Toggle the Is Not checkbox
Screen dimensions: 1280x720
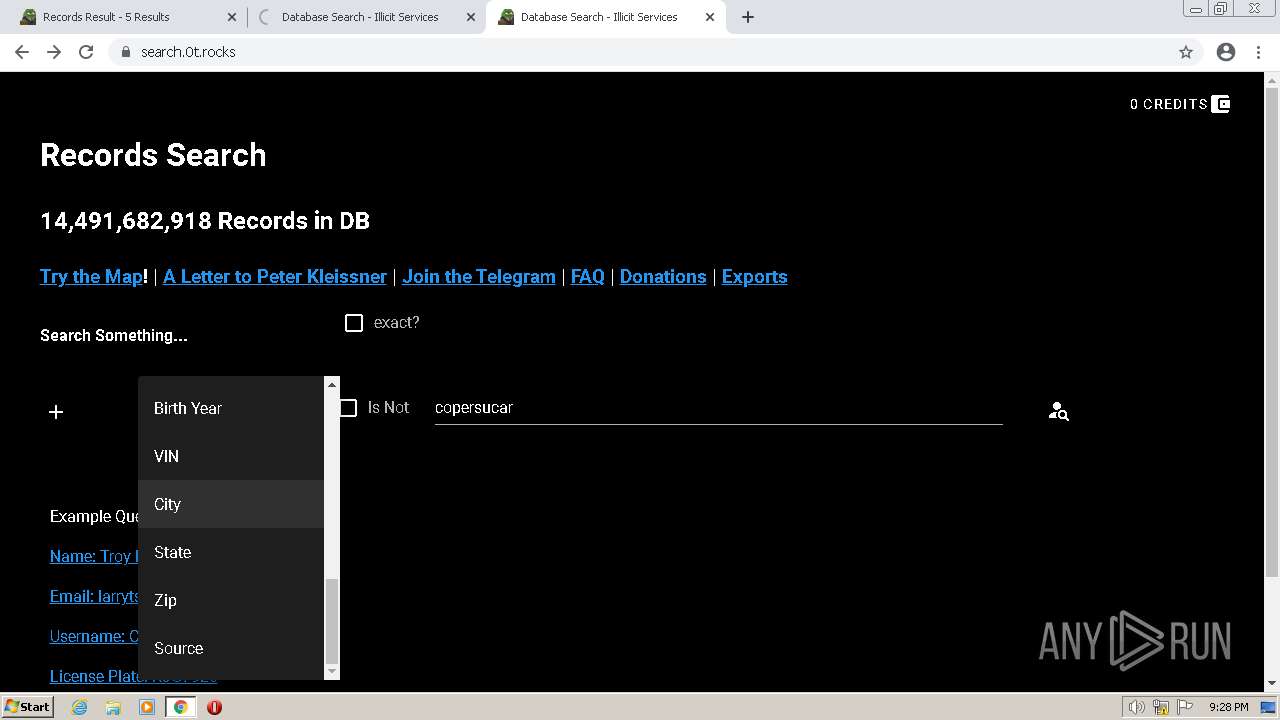tap(348, 408)
